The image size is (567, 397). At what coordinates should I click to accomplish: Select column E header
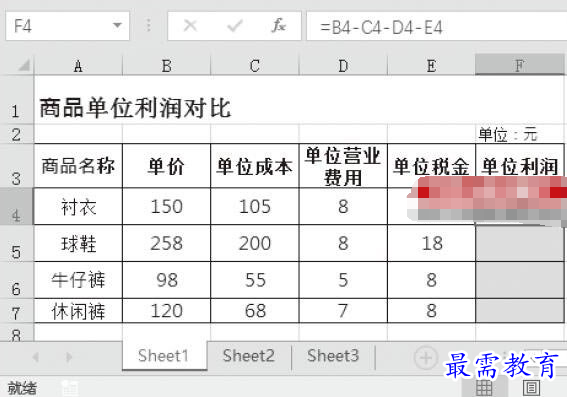431,66
